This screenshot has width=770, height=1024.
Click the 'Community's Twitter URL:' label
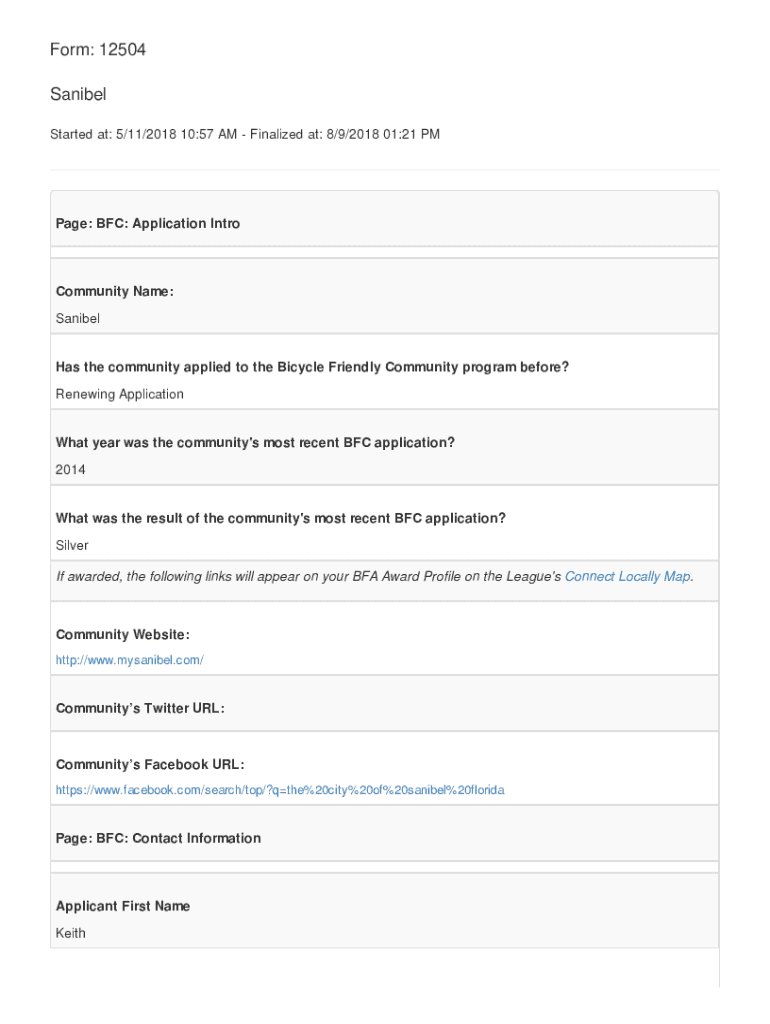(140, 708)
